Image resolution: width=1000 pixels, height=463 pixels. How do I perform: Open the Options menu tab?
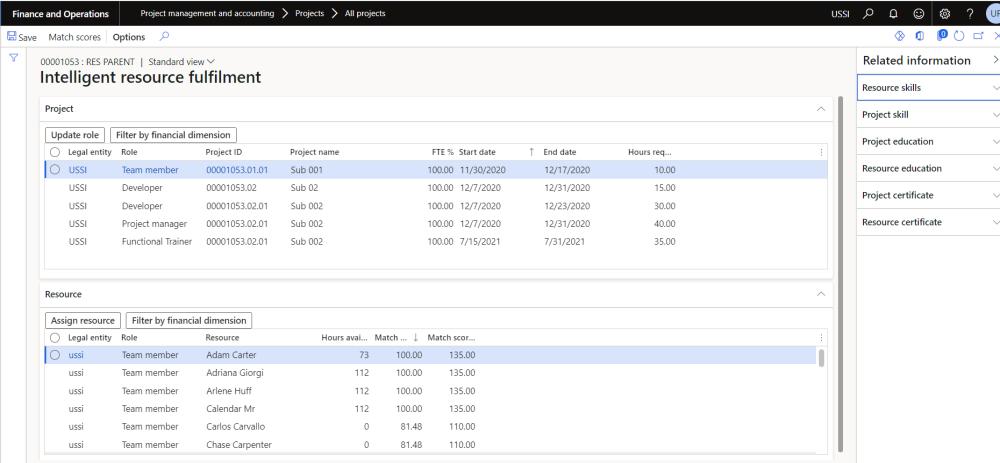click(129, 37)
